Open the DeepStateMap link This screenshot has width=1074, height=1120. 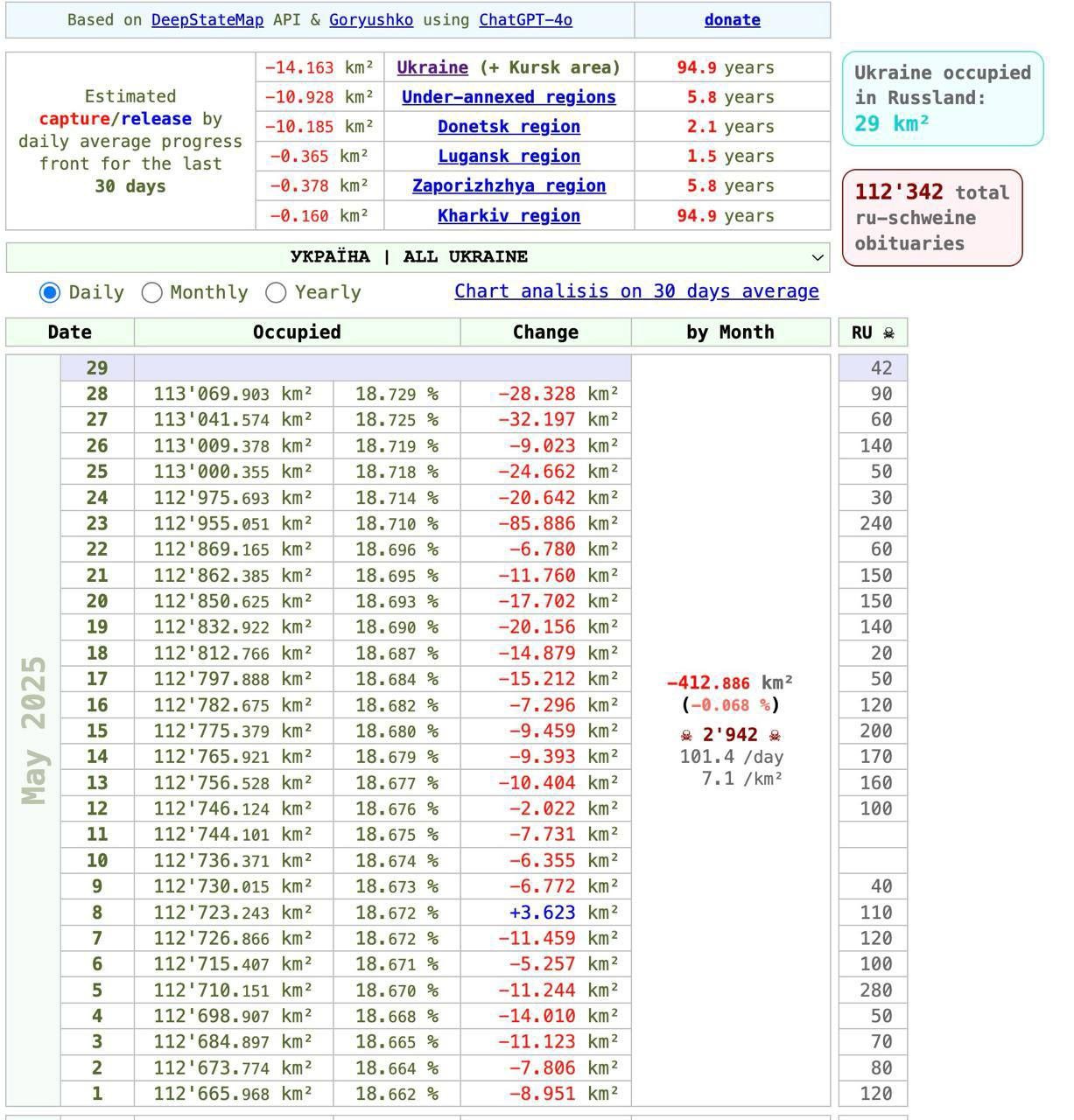tap(207, 19)
